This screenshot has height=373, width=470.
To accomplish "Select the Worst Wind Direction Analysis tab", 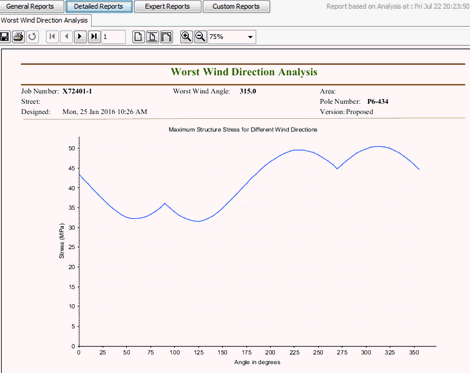I will coord(45,20).
